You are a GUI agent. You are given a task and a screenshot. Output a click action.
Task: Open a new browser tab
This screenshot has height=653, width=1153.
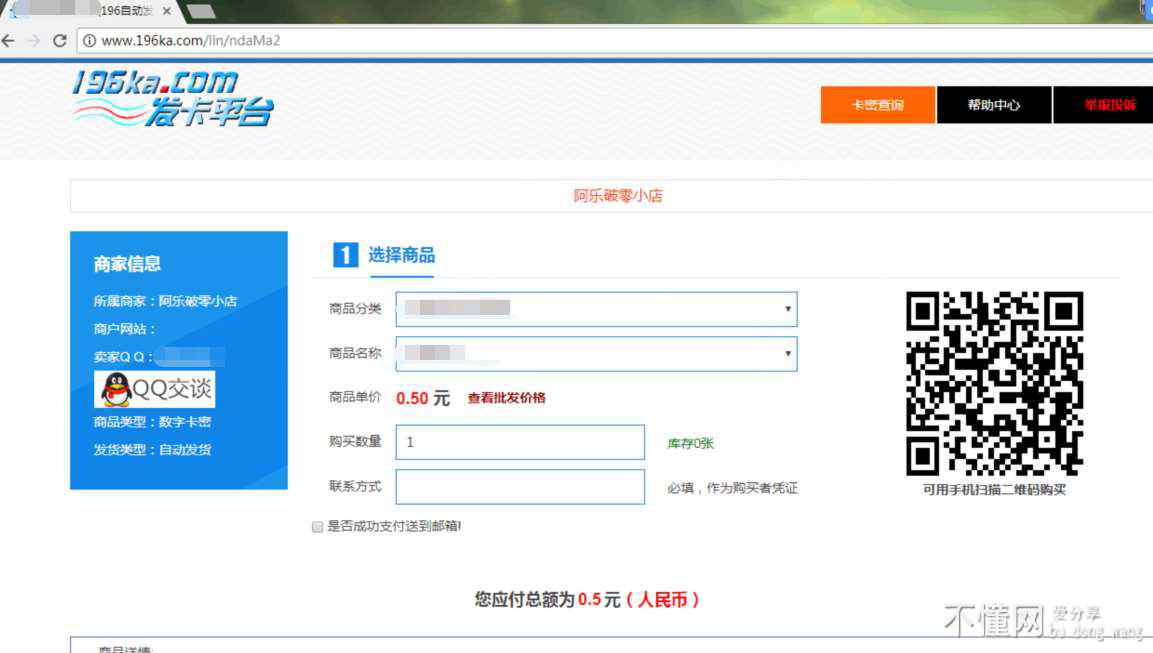(x=201, y=11)
